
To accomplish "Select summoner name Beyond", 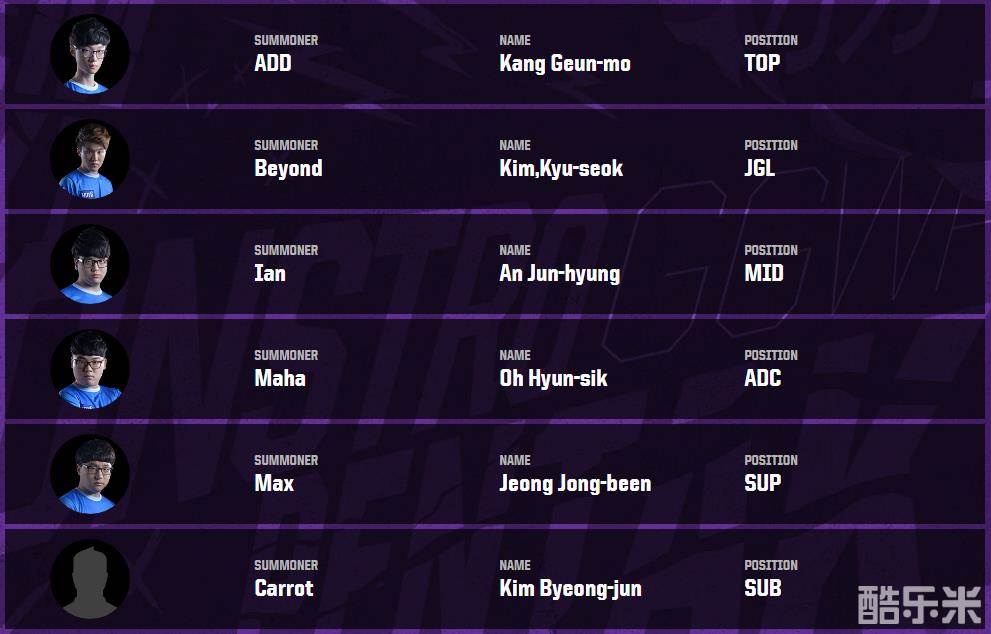I will tap(288, 169).
